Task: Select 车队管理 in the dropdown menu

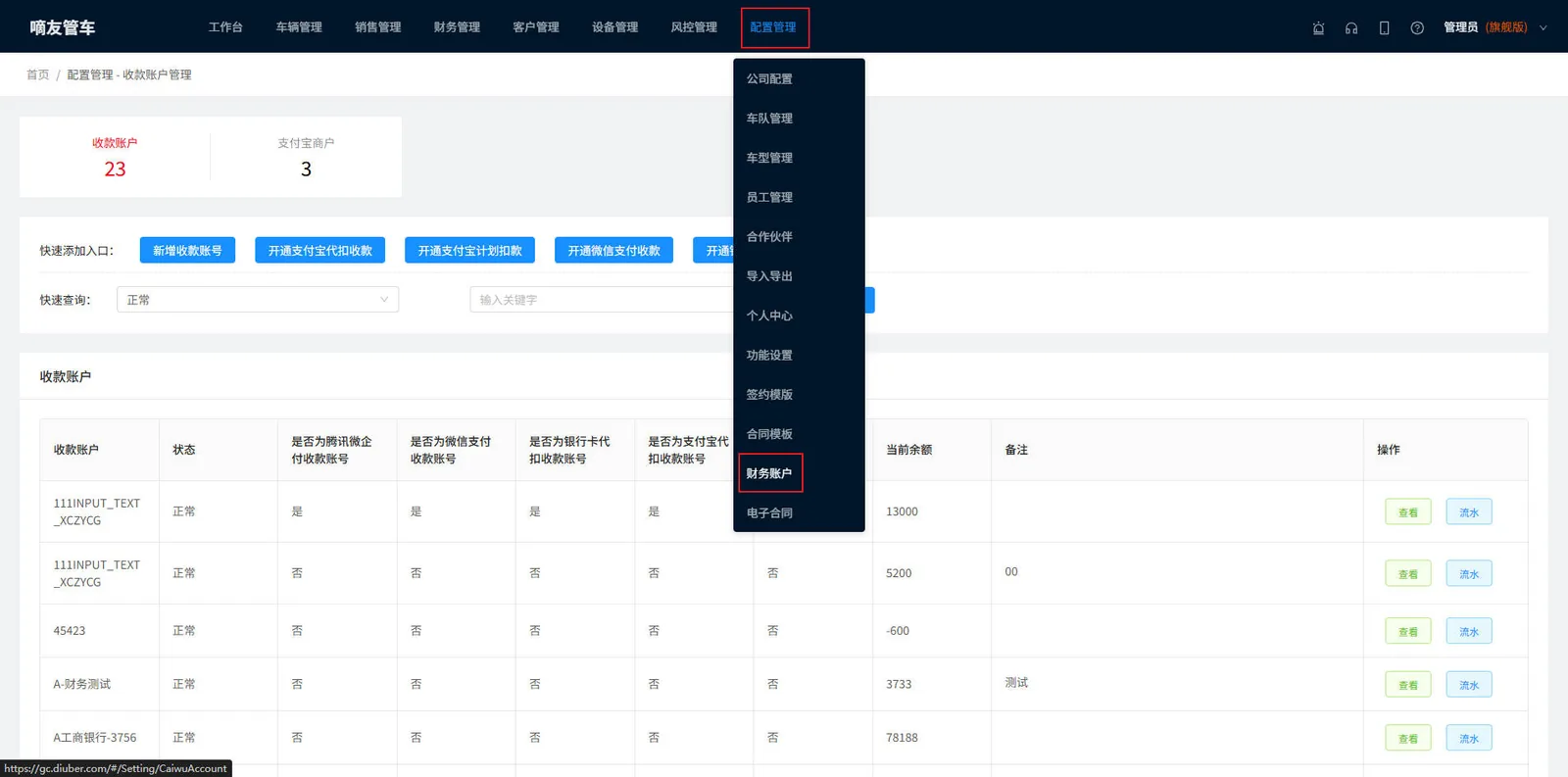Action: (799, 119)
